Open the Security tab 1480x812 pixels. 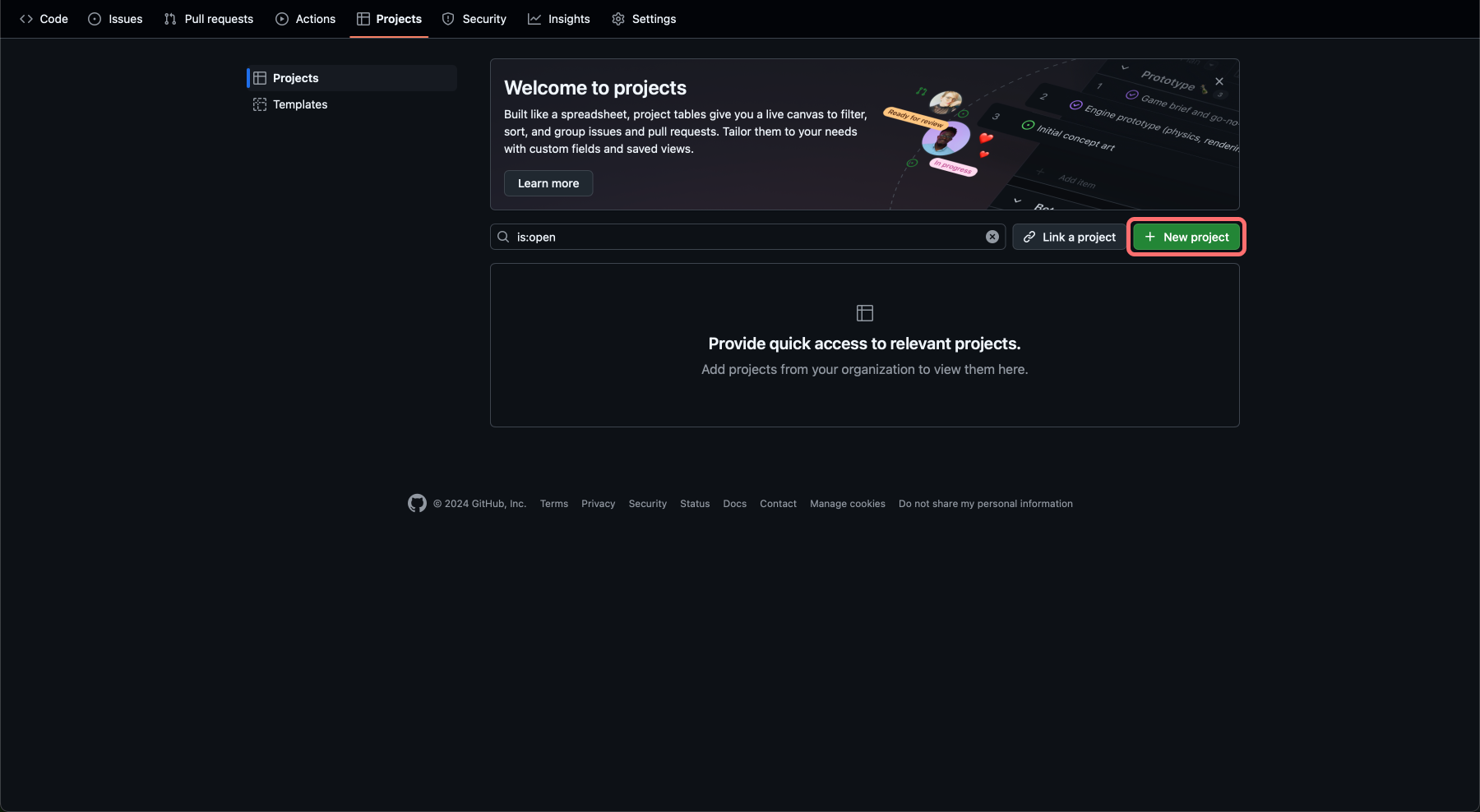[x=474, y=19]
